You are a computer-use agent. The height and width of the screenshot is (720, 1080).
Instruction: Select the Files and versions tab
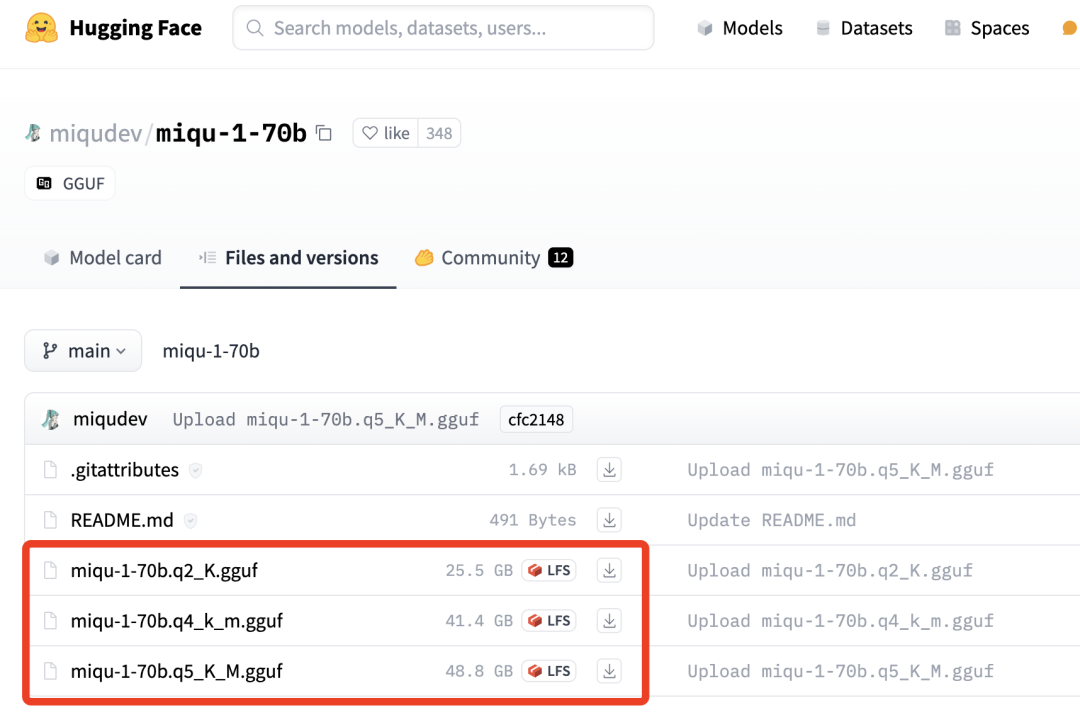click(288, 258)
